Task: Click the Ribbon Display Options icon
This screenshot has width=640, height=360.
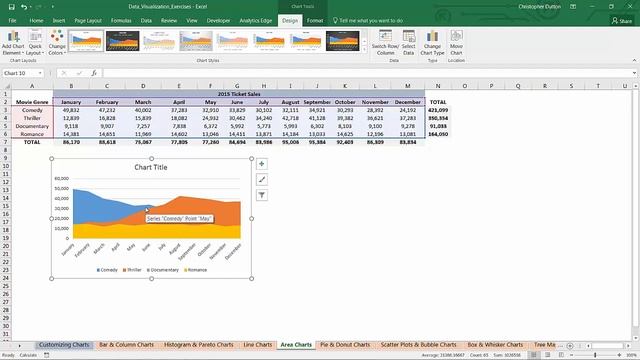Action: pos(573,7)
